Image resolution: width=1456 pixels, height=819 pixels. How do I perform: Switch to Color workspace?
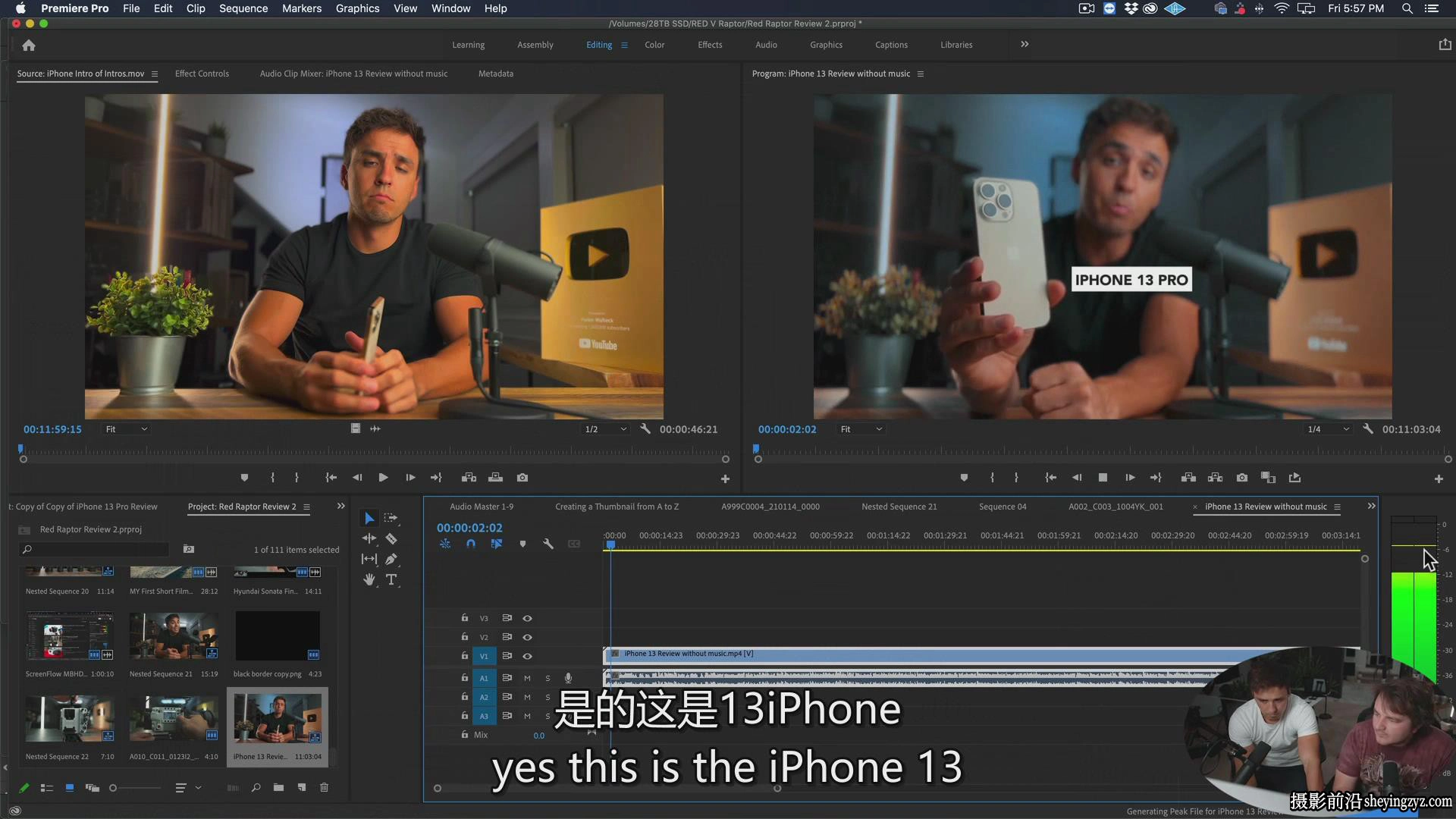click(654, 45)
